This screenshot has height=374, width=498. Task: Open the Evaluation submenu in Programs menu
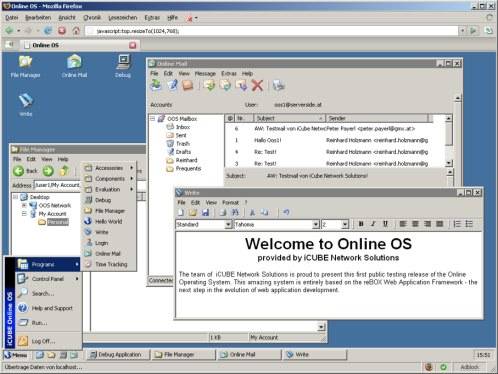[x=109, y=189]
